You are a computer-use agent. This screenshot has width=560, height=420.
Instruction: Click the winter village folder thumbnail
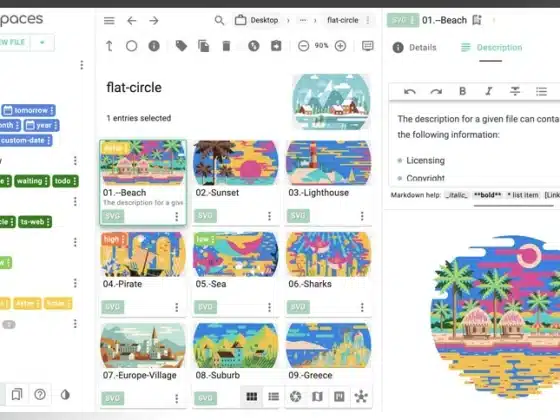click(x=331, y=101)
